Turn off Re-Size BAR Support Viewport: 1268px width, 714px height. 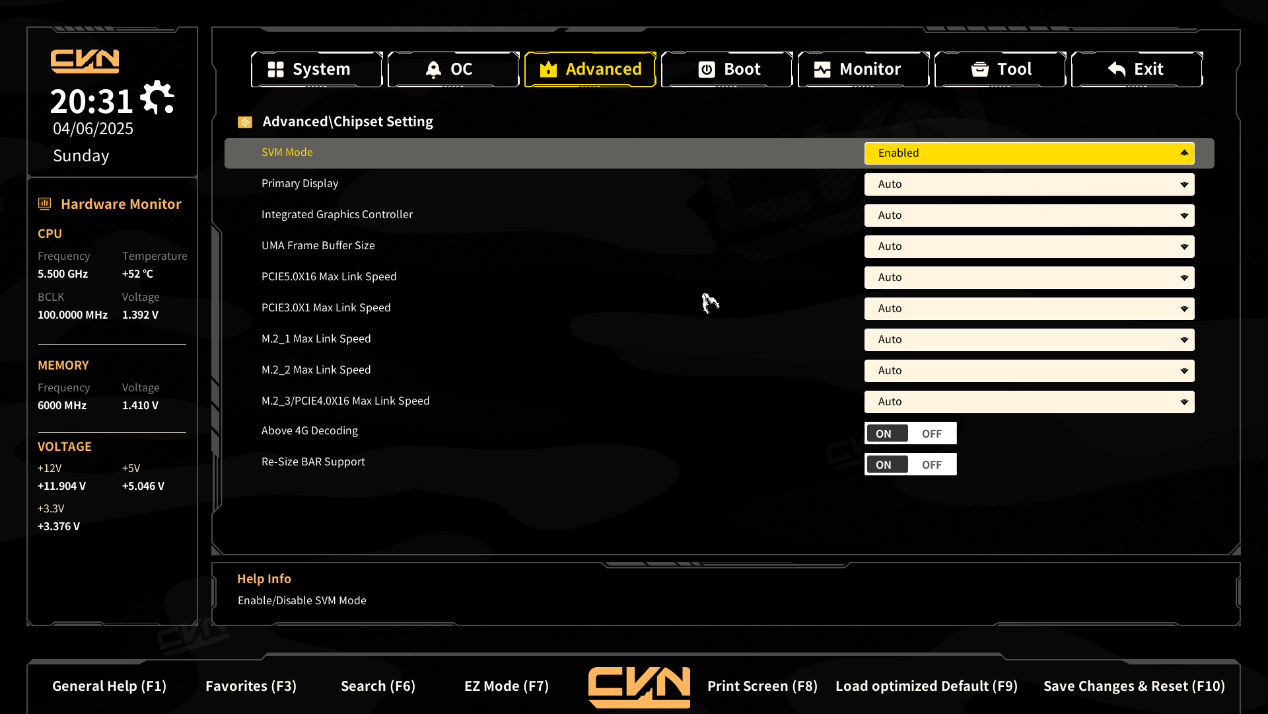[932, 464]
